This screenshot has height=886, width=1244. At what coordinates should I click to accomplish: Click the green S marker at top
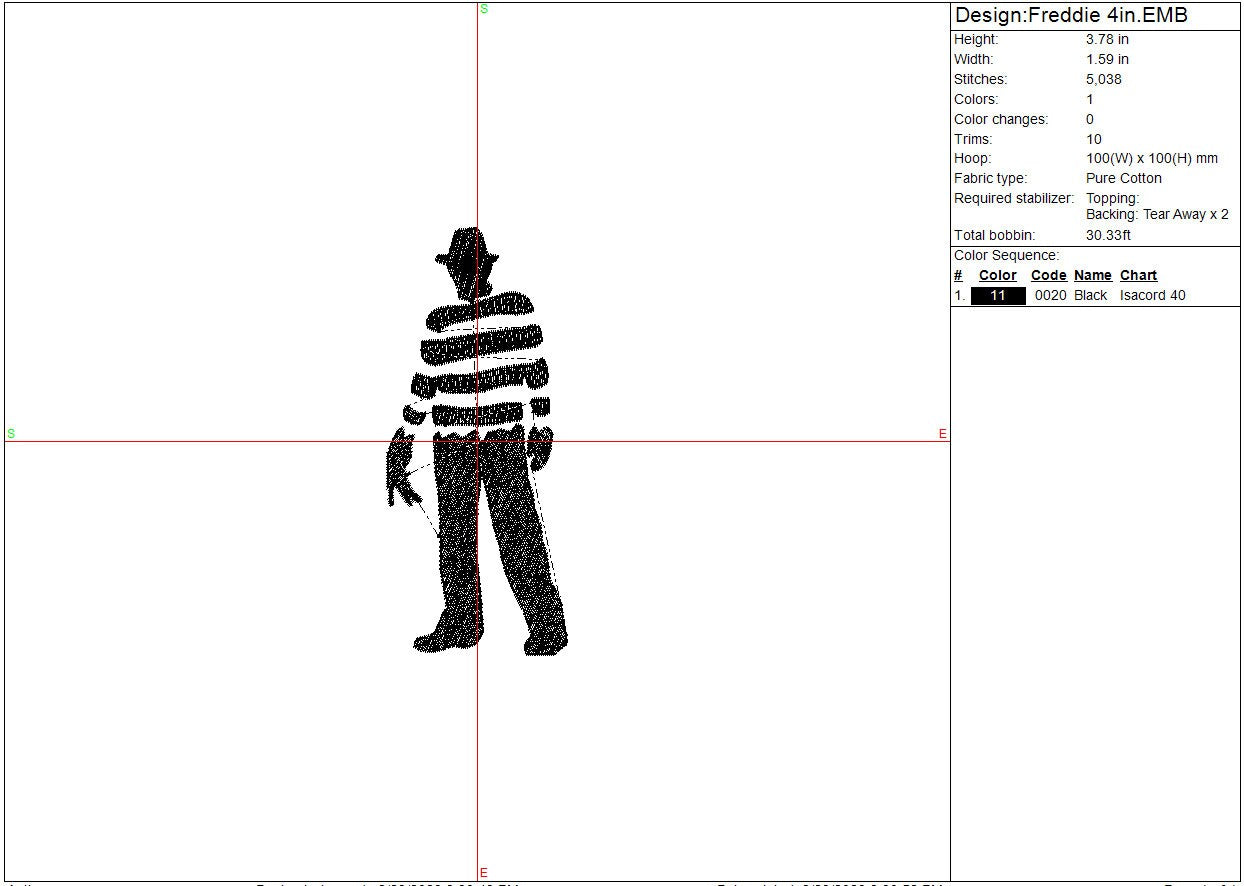484,9
